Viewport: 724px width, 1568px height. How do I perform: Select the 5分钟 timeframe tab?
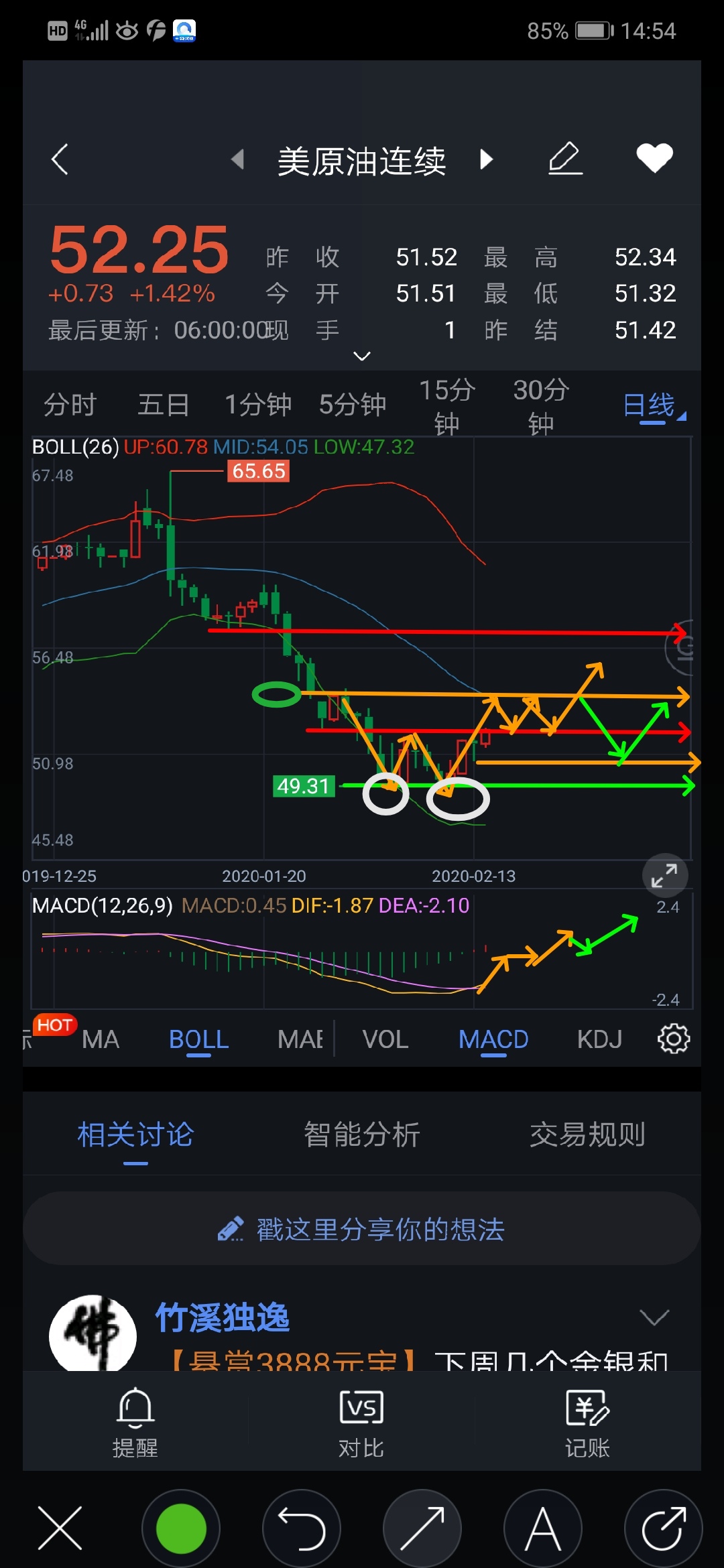tap(353, 405)
